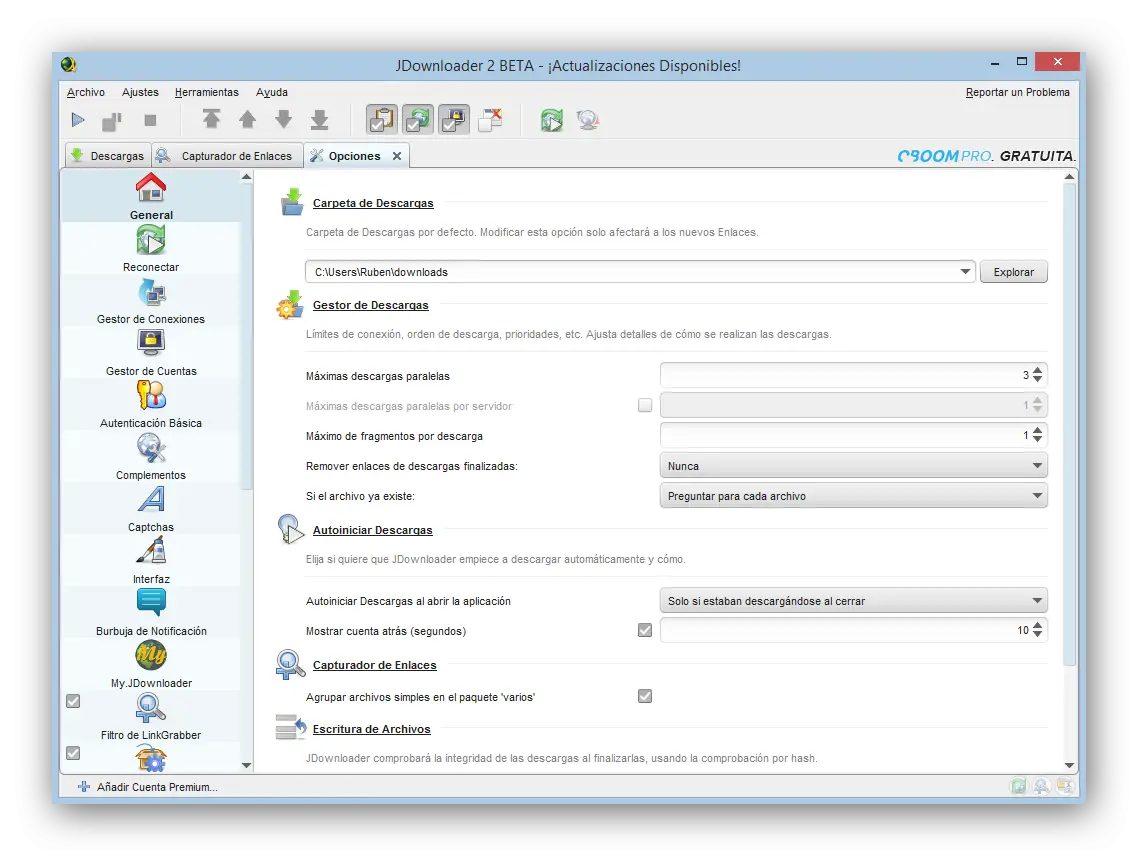Toggle the checkbox below Filtro de LinkGrabber
This screenshot has width=1138, height=856.
tap(73, 754)
